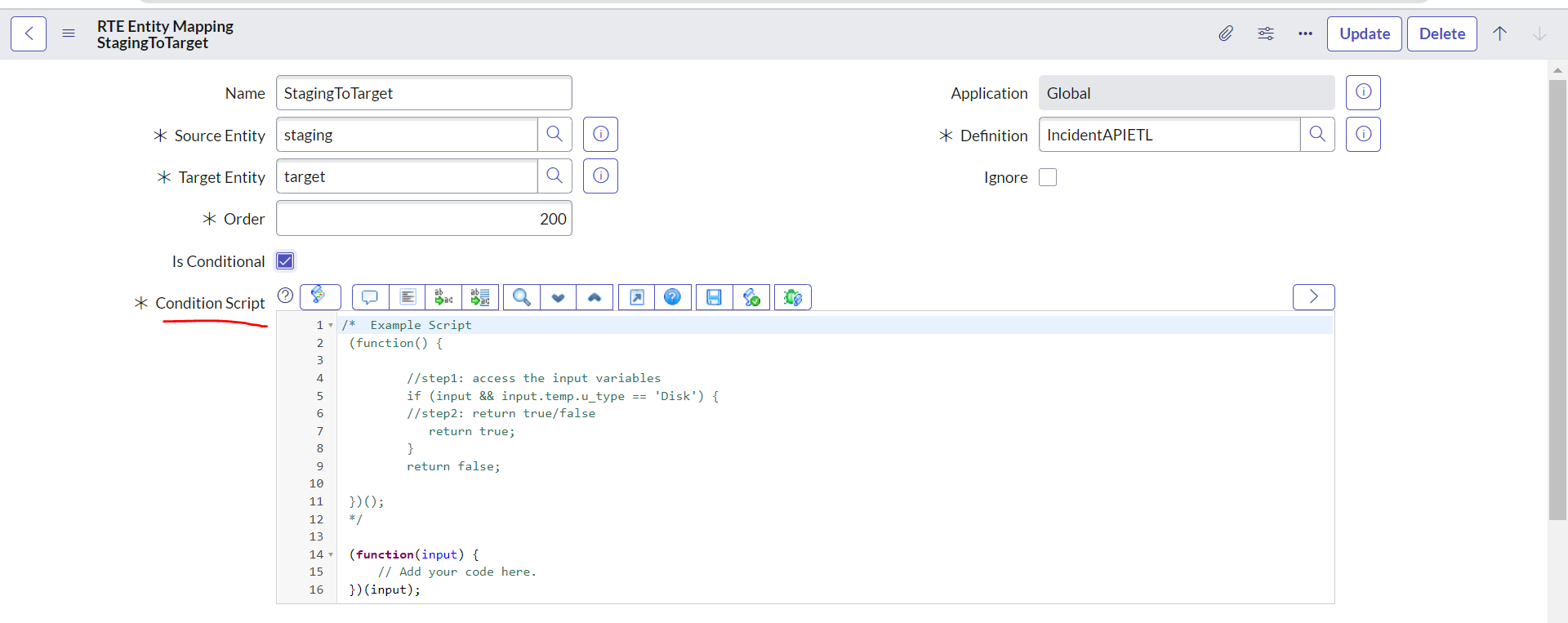
Task: Open script debugger bug icon
Action: click(x=793, y=297)
